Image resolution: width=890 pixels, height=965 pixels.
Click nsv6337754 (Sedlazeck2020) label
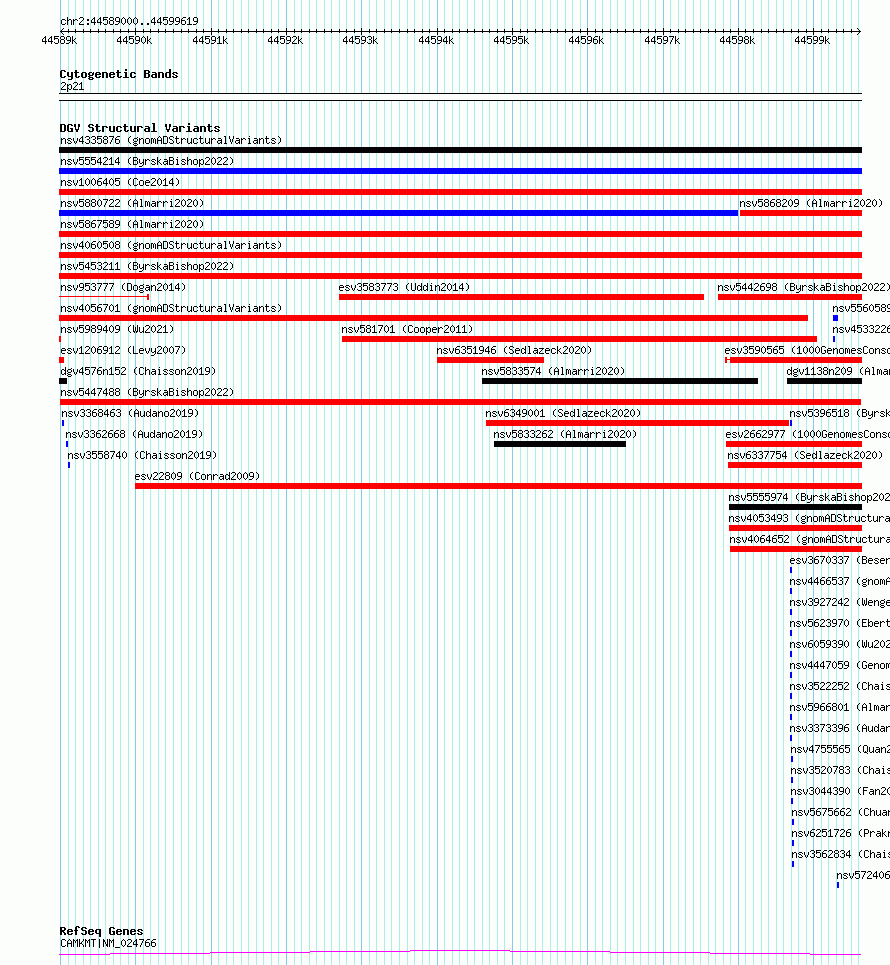click(x=805, y=455)
